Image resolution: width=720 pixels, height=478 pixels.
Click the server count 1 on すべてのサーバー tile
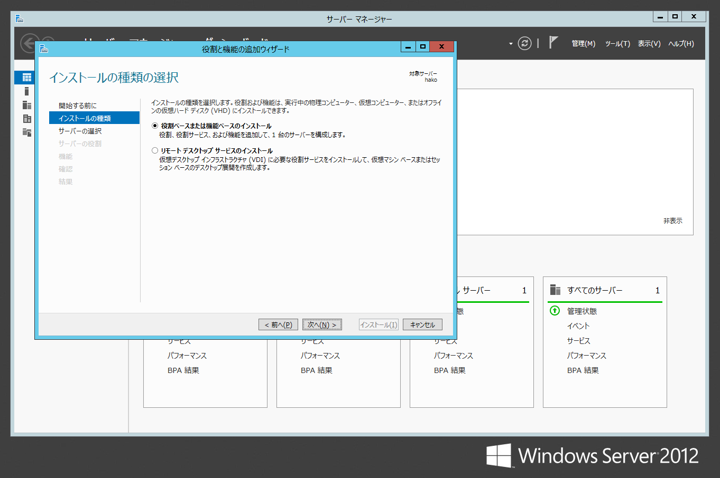point(657,290)
